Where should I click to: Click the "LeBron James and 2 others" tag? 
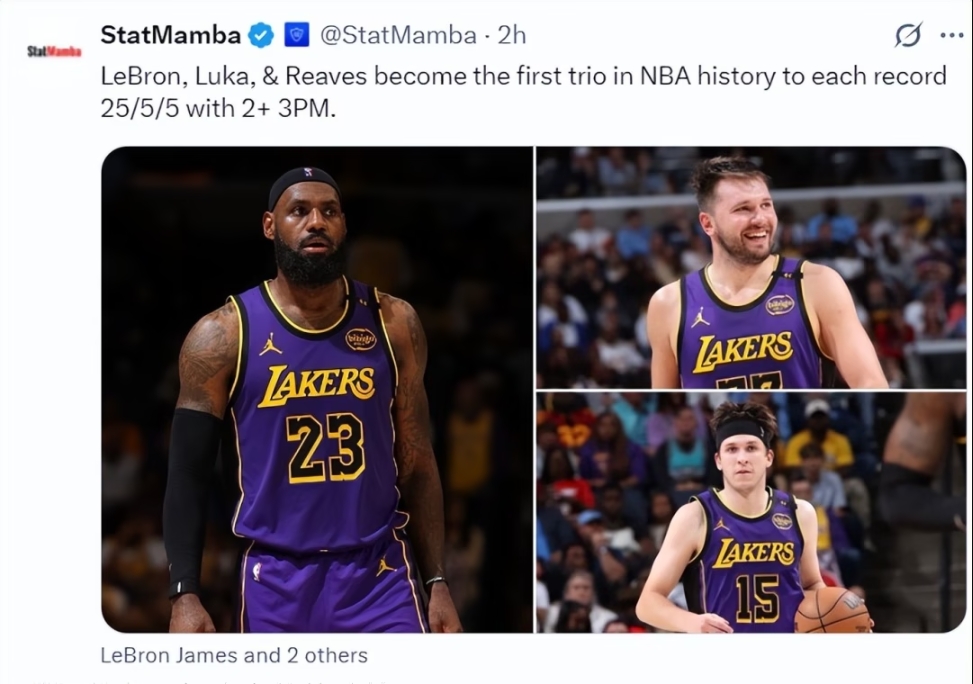tap(234, 656)
